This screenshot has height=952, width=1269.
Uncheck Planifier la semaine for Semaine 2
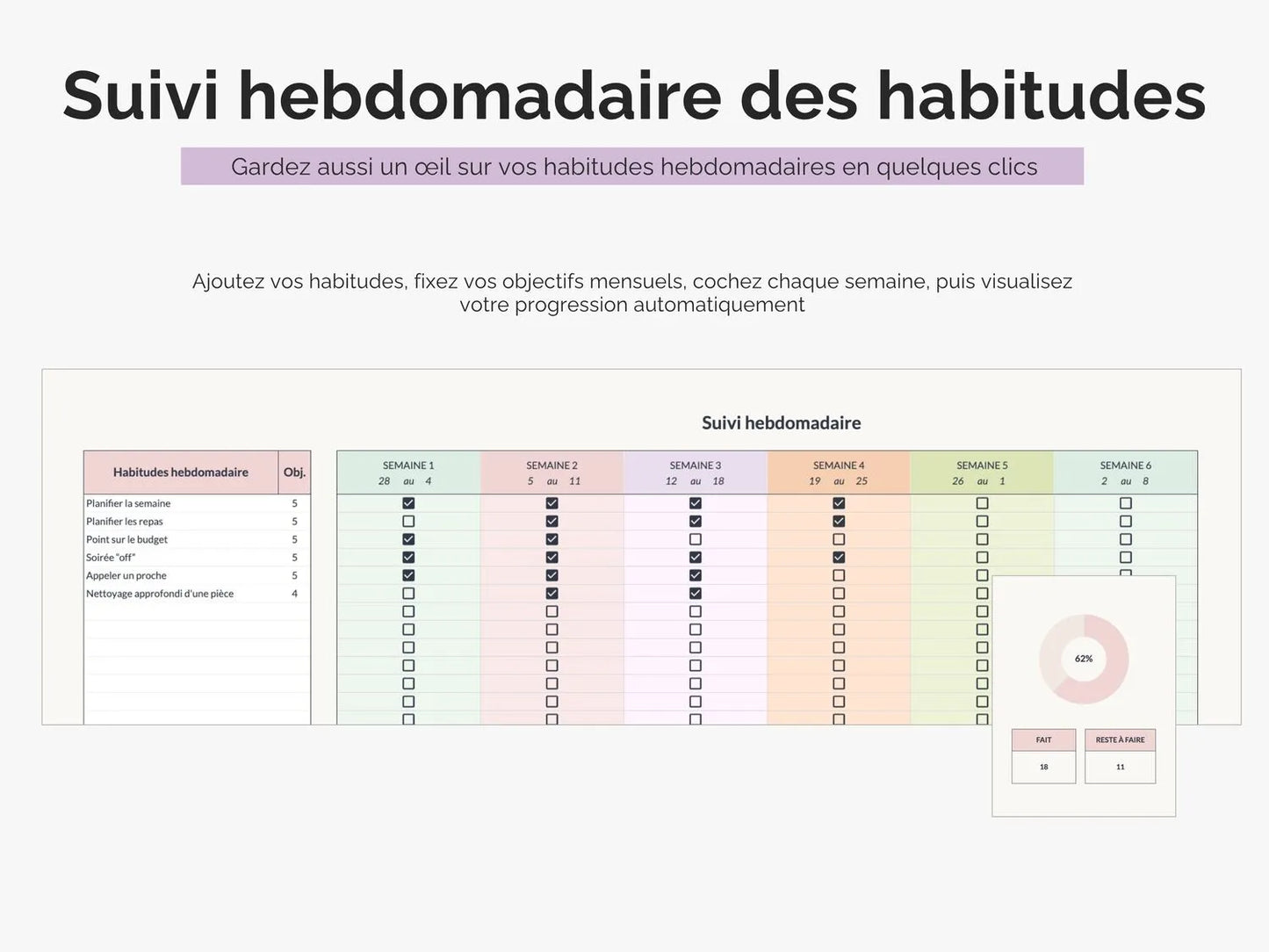[x=552, y=503]
